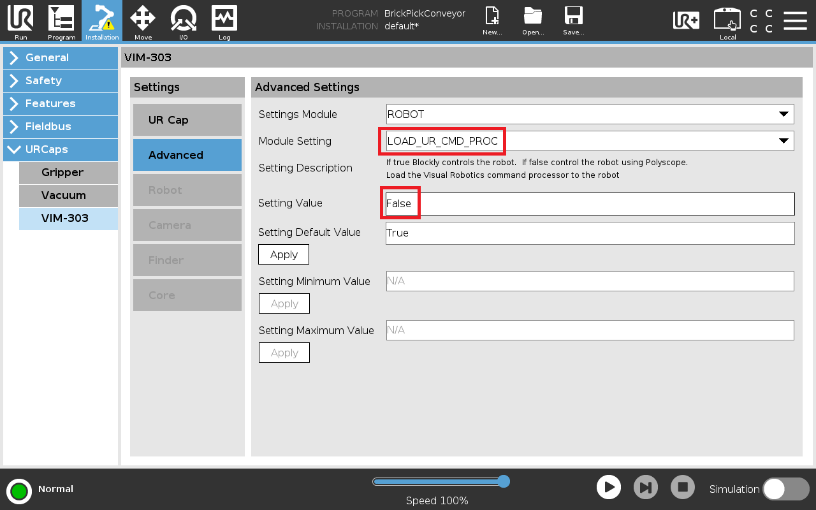Click the description line about Blockly control

click(537, 162)
